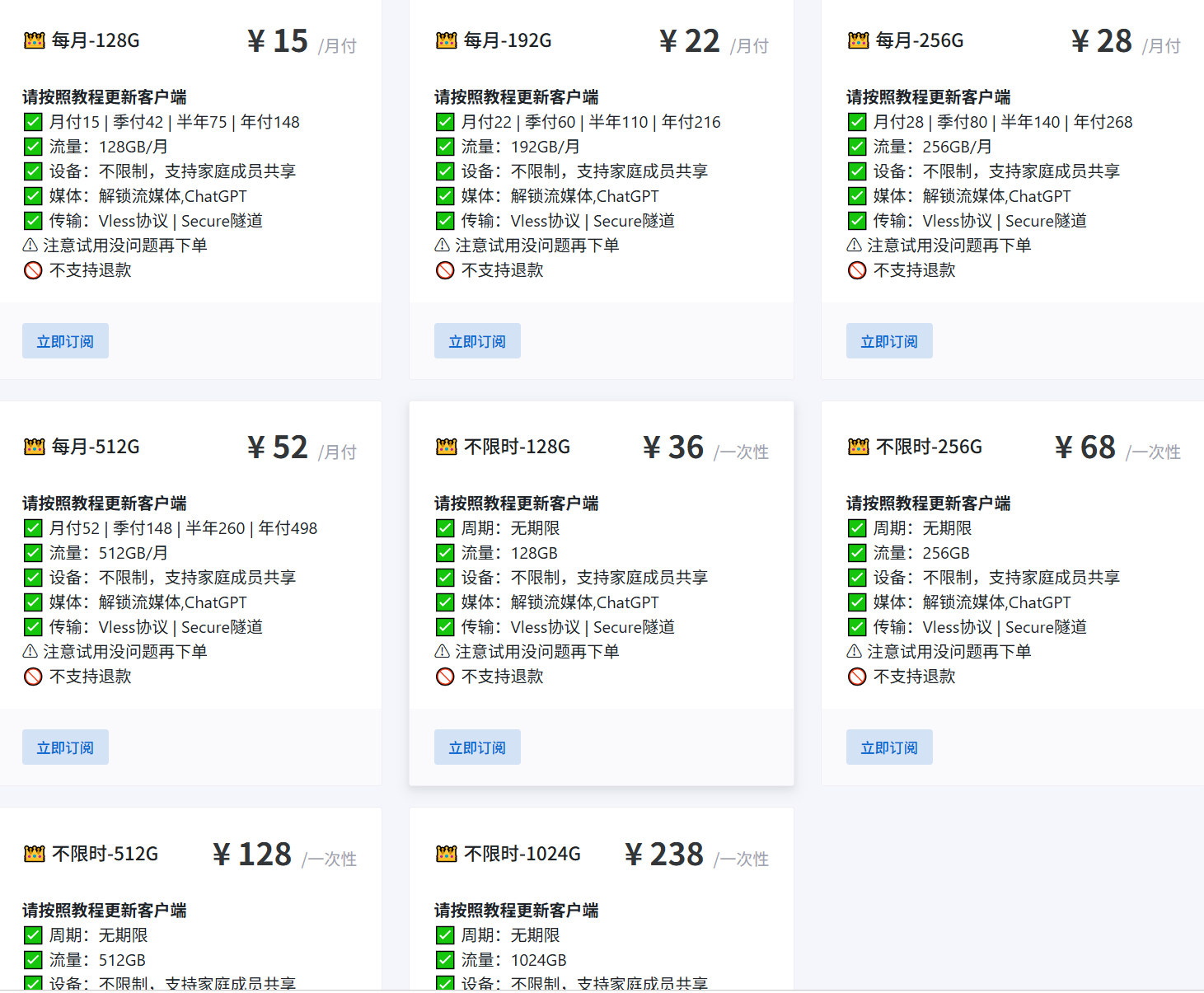Image resolution: width=1204 pixels, height=993 pixels.
Task: Click the green check beside 流量: 128GB in the 不限时-128G card
Action: 445,553
